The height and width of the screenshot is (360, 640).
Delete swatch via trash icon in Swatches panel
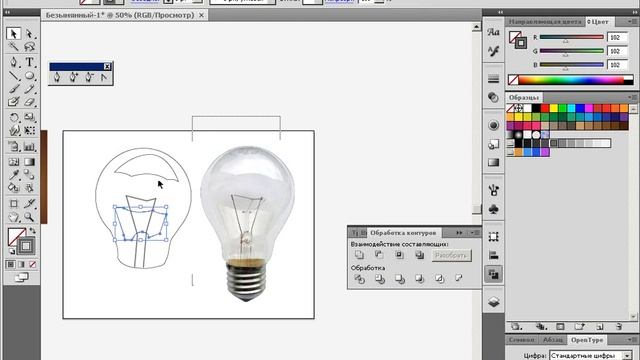pos(619,327)
